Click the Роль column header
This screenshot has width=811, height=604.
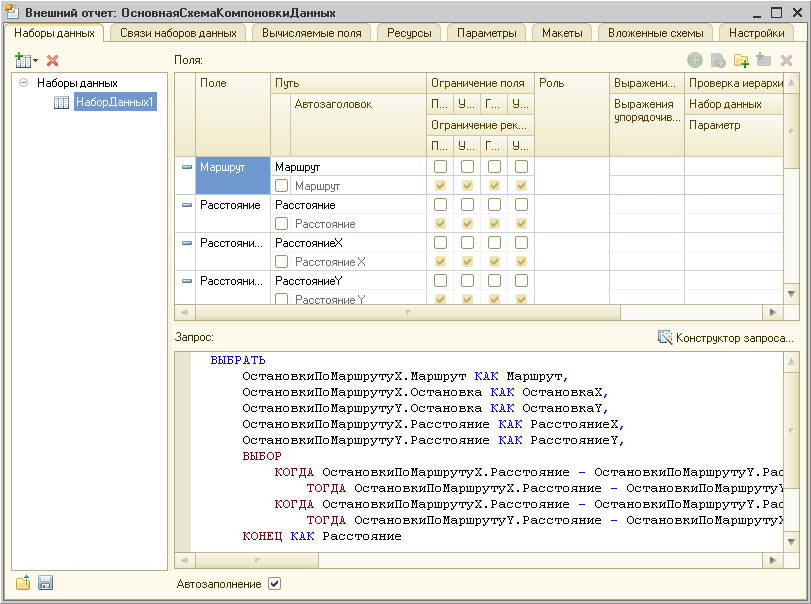pos(572,114)
